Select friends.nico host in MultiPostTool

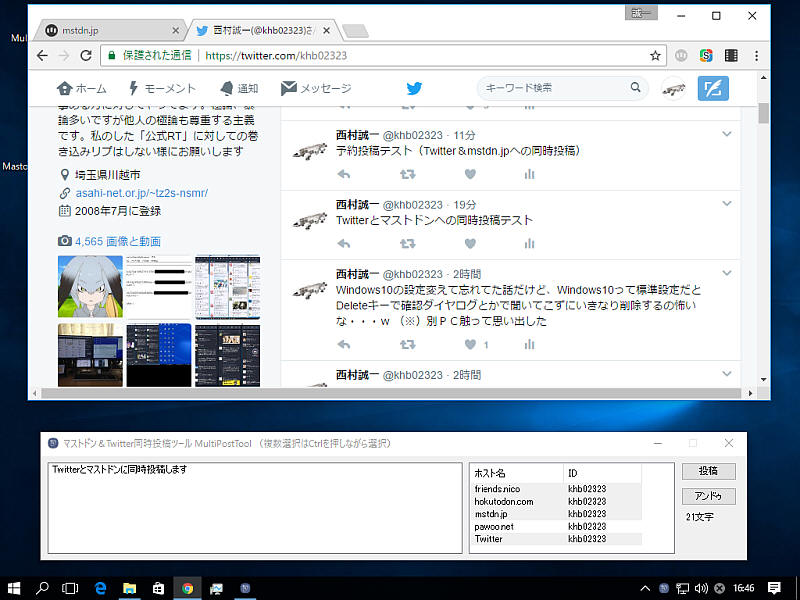click(556, 489)
